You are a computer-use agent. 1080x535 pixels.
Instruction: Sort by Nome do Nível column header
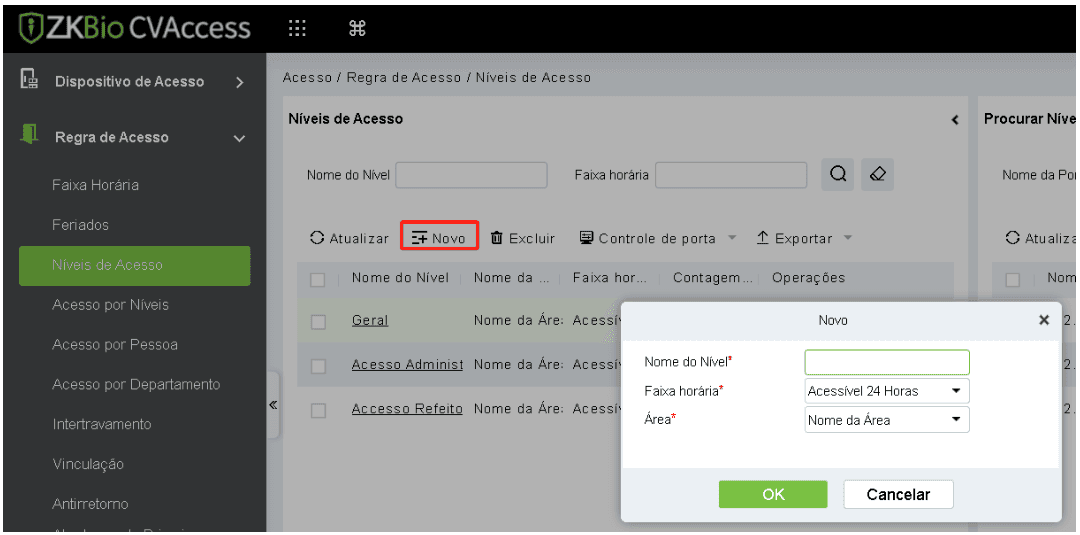tap(400, 278)
